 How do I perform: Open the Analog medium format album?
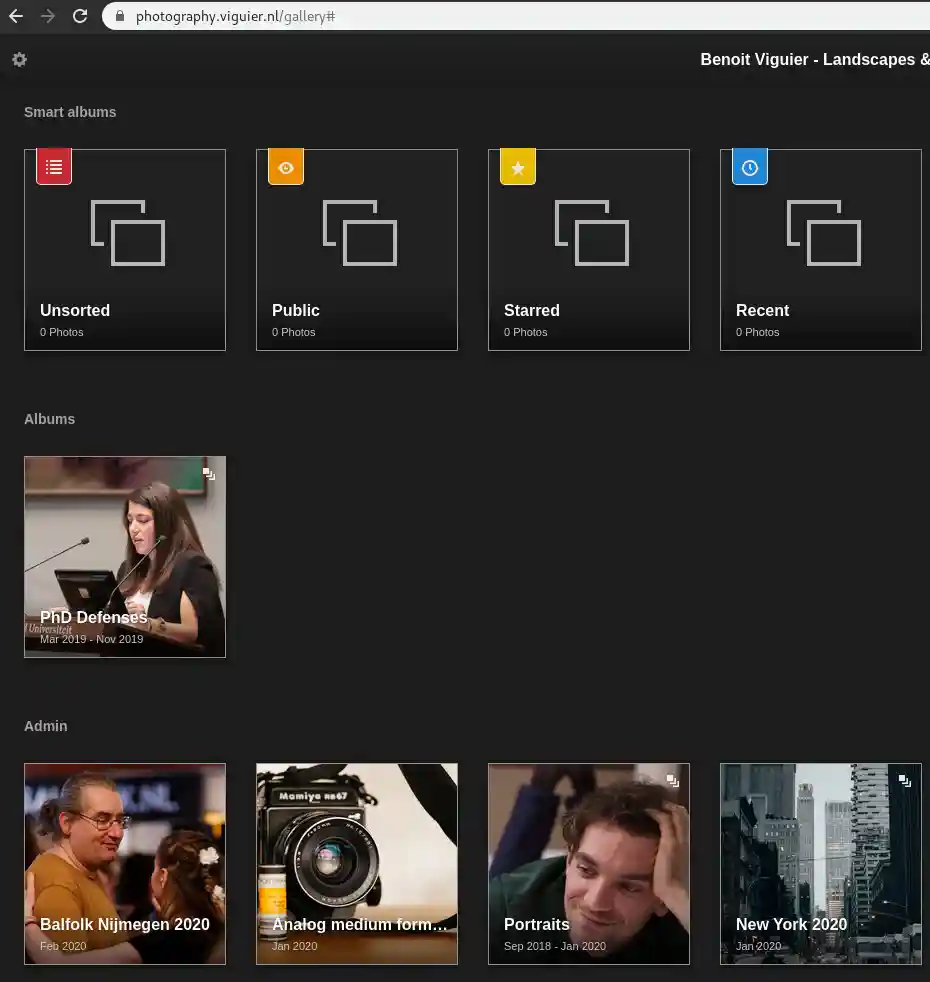point(357,864)
